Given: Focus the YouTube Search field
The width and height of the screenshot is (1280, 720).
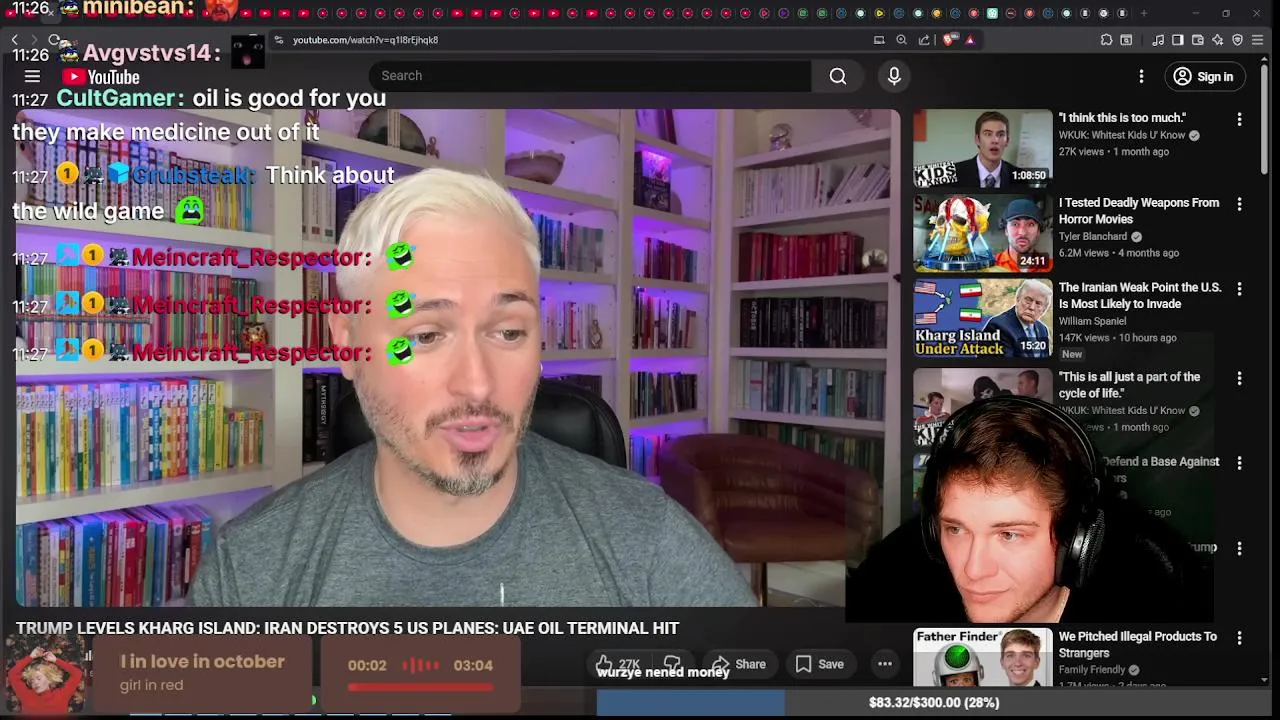Looking at the screenshot, I should point(590,76).
